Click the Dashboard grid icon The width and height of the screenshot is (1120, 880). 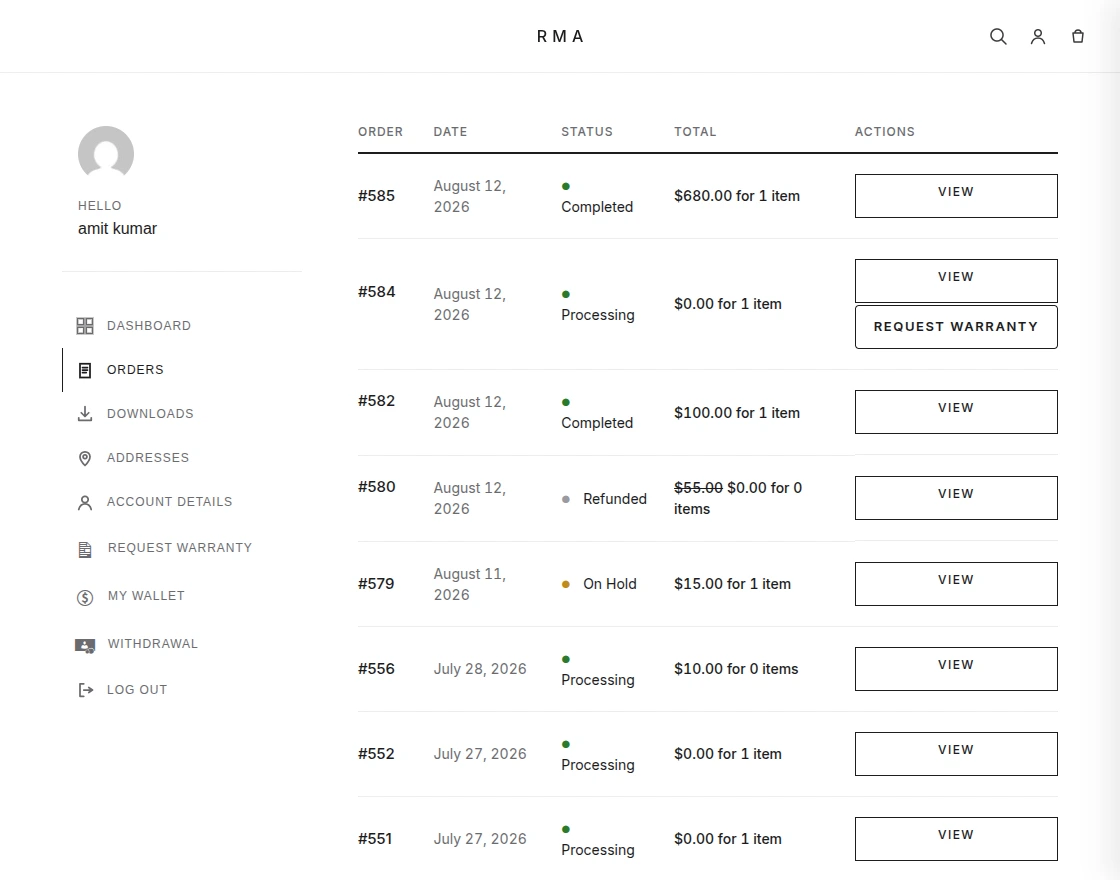pos(85,326)
